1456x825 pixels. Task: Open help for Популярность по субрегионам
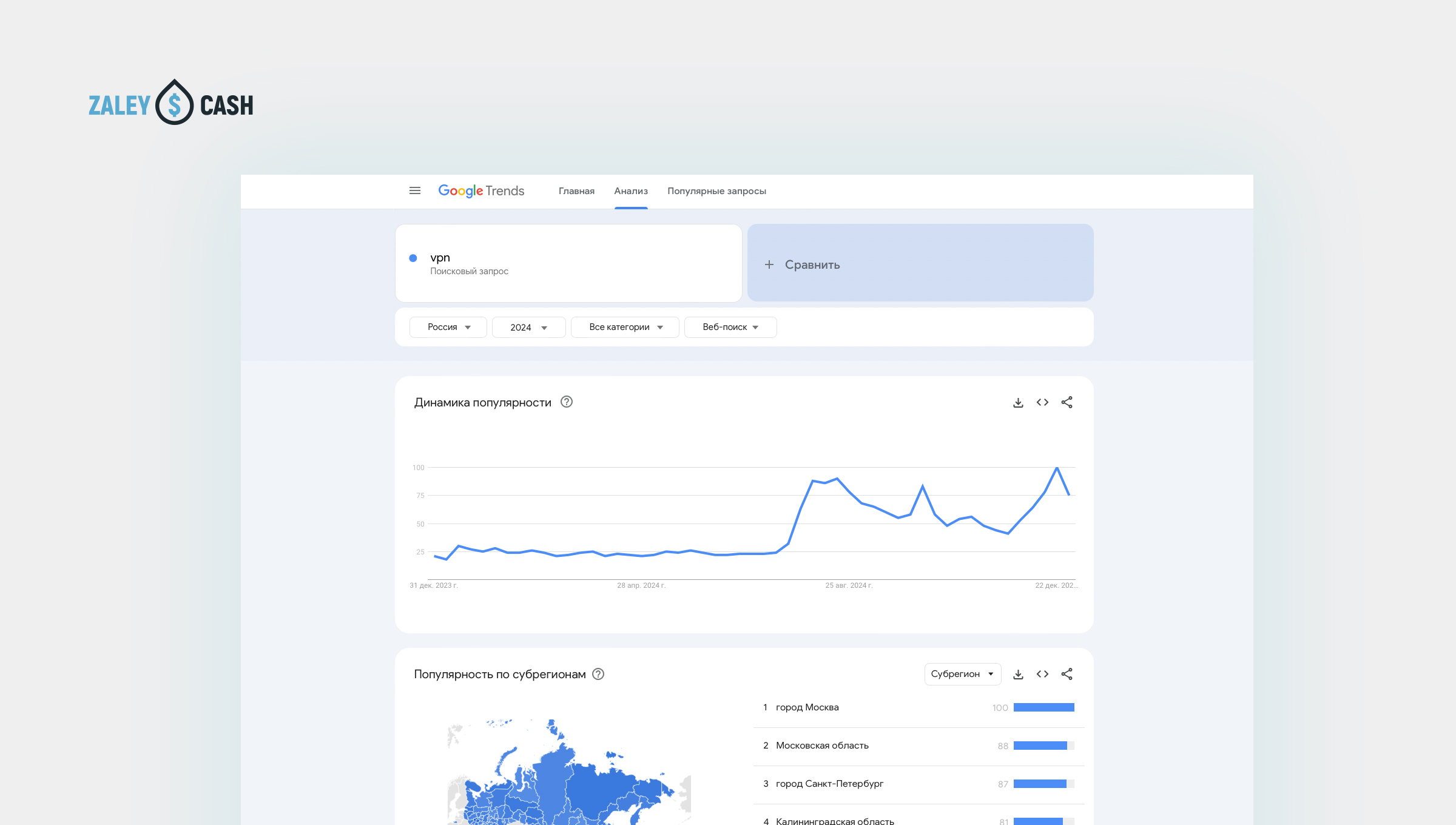[598, 675]
